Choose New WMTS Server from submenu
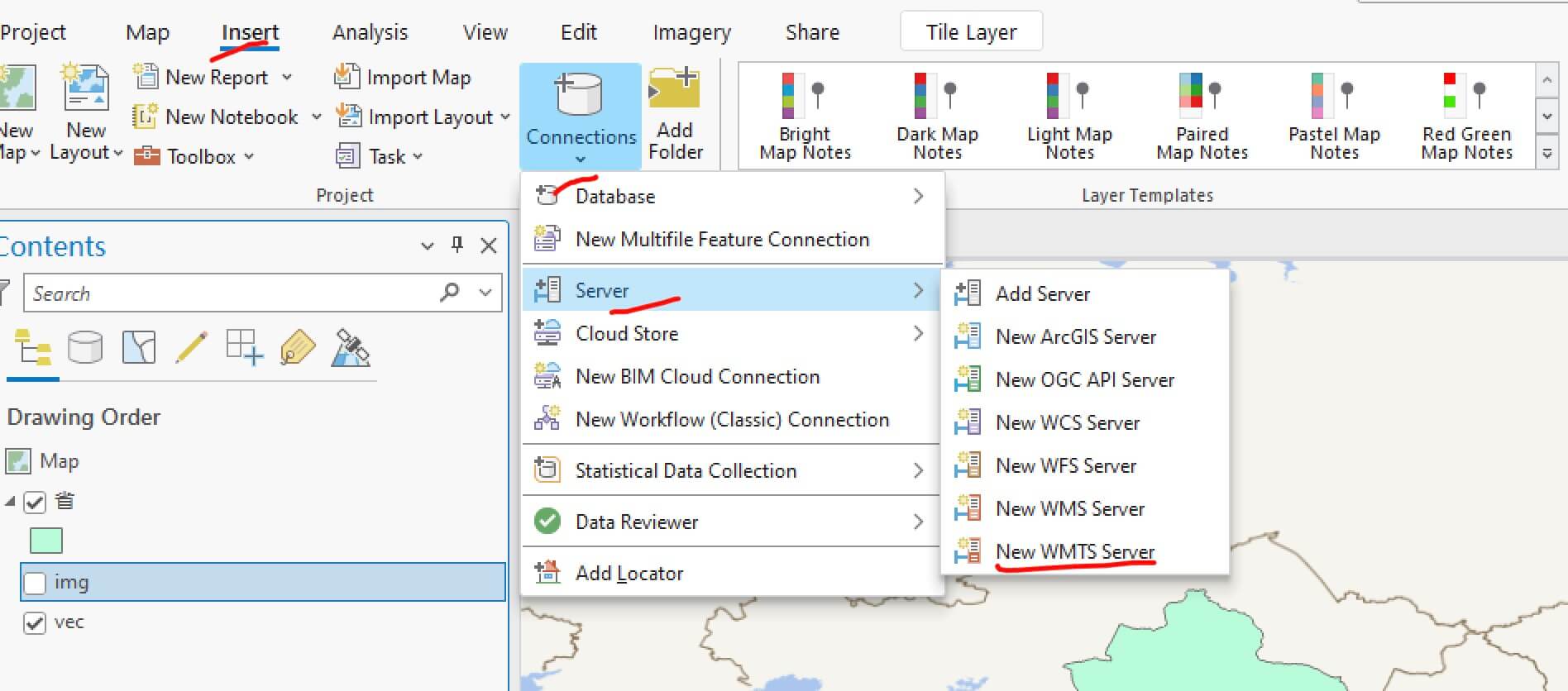This screenshot has height=691, width=1568. [x=1074, y=551]
